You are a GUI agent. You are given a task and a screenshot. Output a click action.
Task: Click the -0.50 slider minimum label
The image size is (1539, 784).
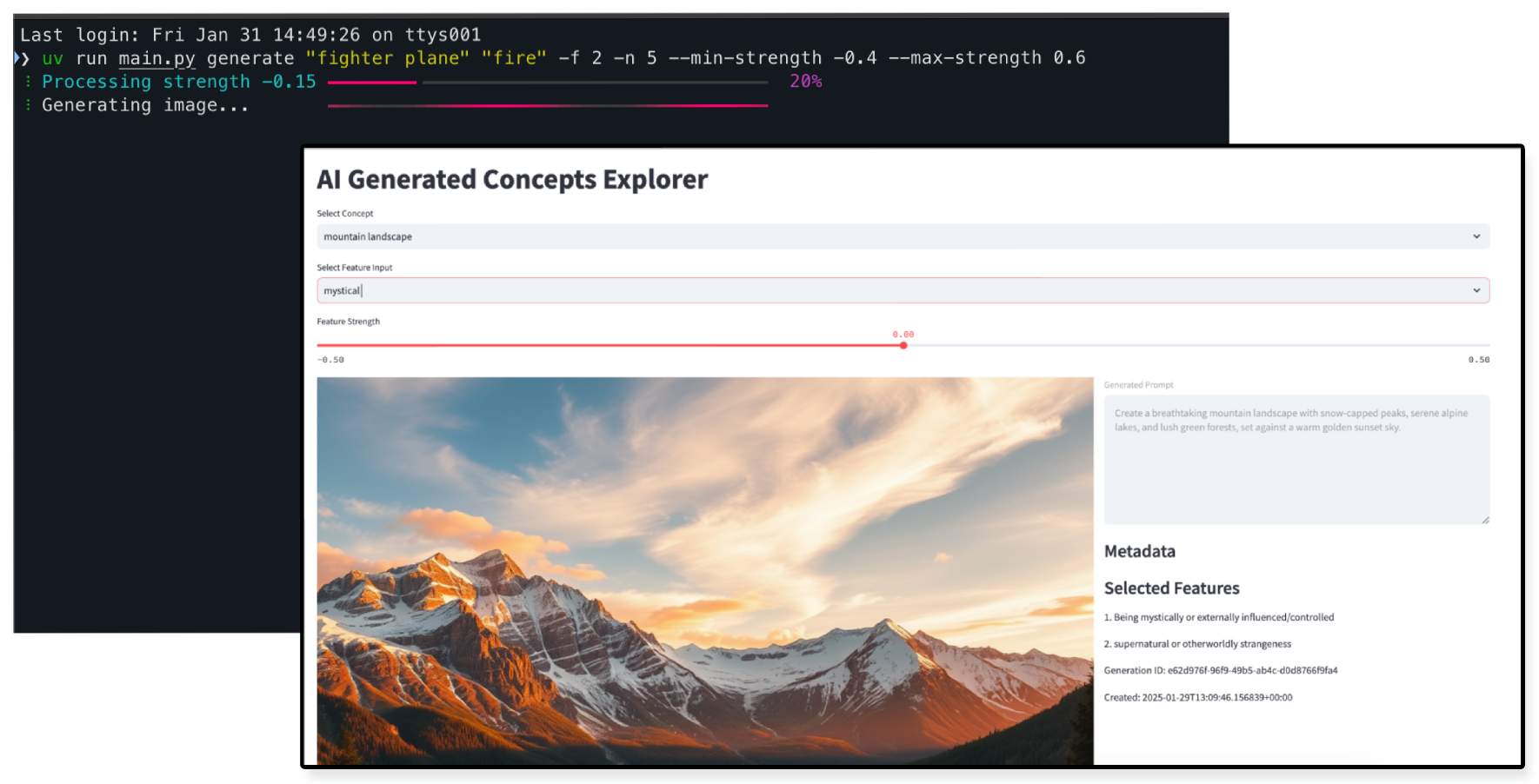coord(330,358)
